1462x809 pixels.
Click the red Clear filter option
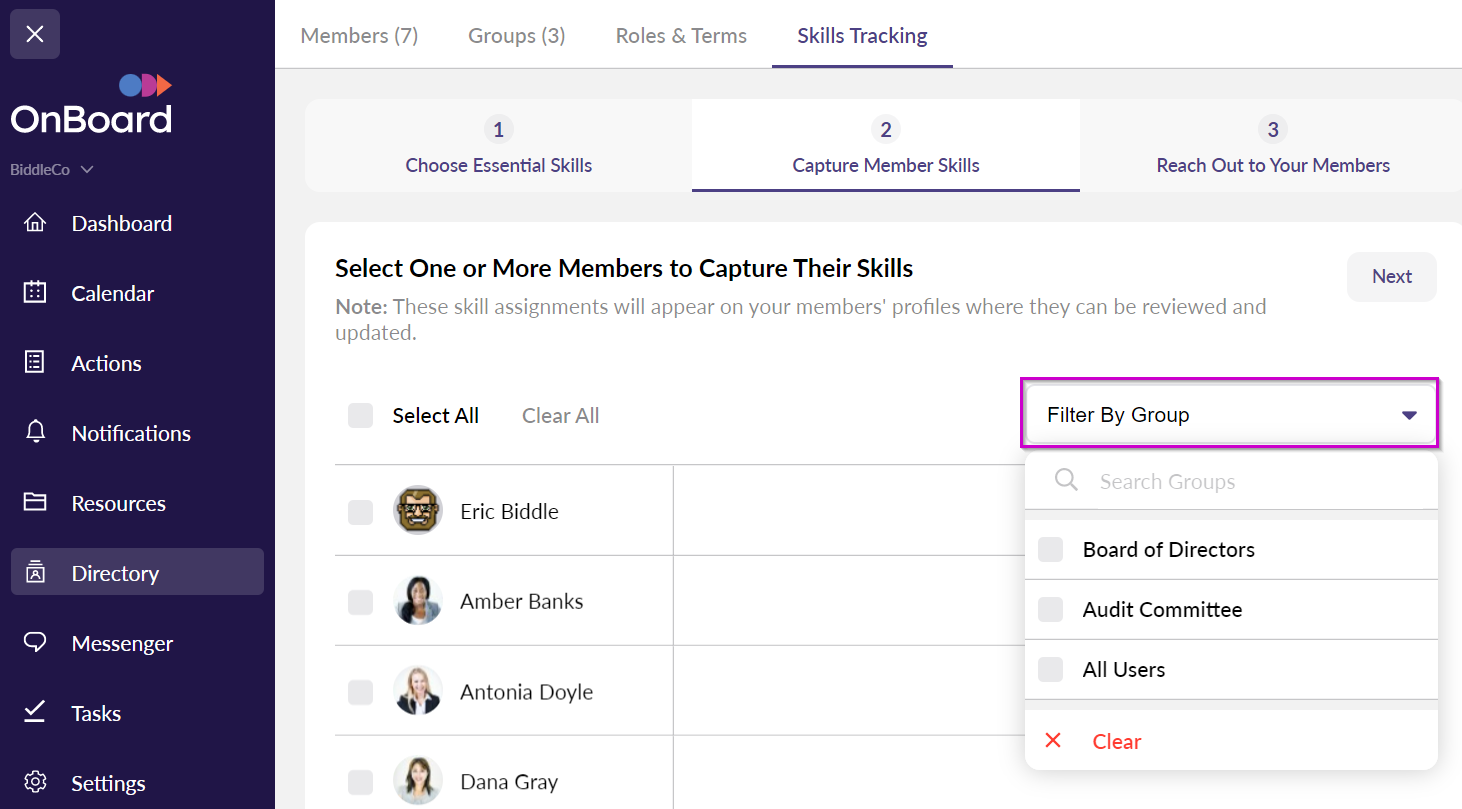pos(1116,741)
